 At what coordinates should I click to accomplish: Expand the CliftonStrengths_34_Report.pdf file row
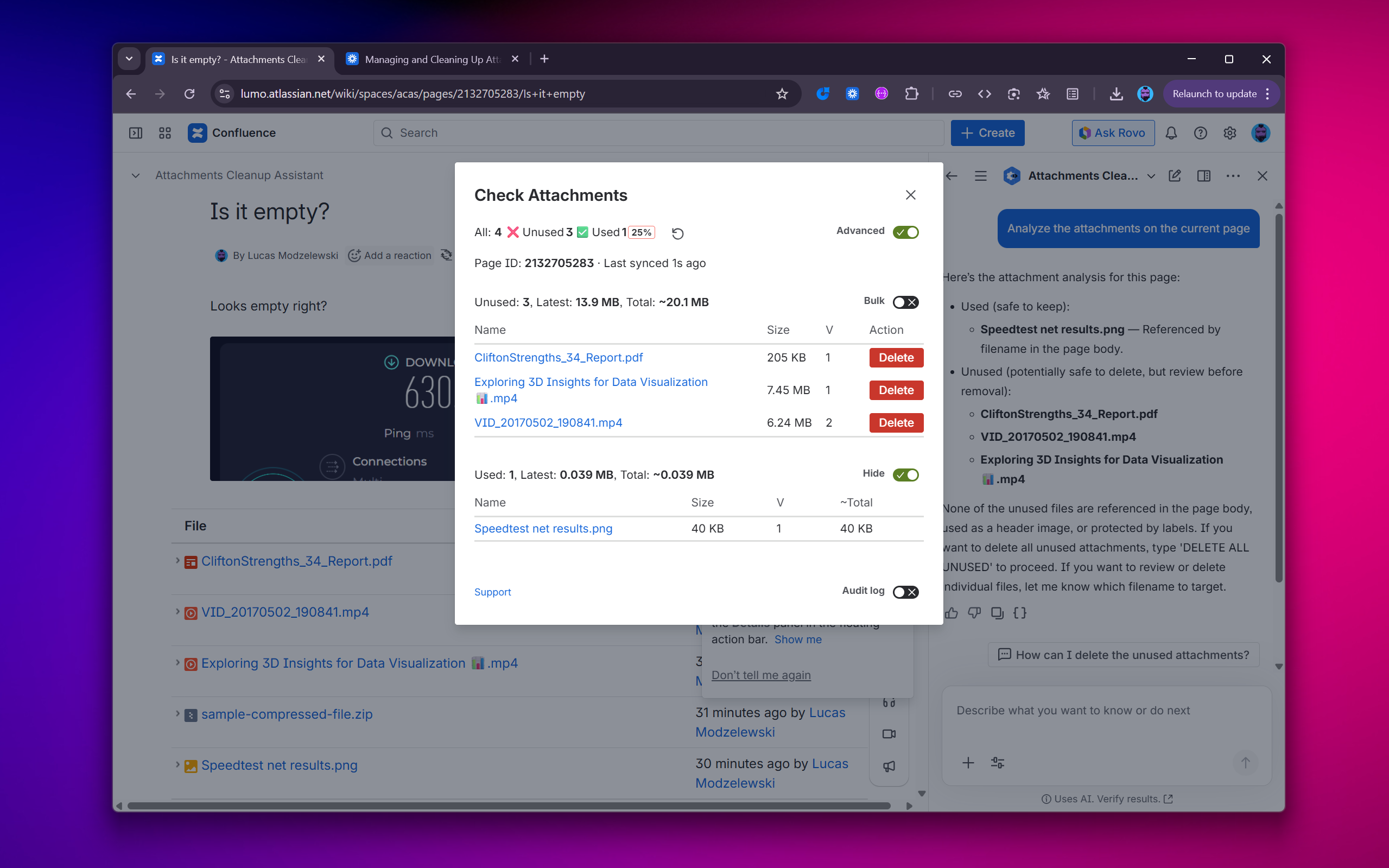(177, 561)
